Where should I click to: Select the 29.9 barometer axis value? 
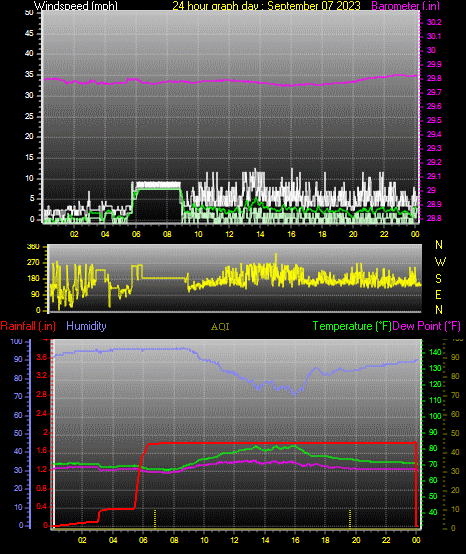click(434, 64)
